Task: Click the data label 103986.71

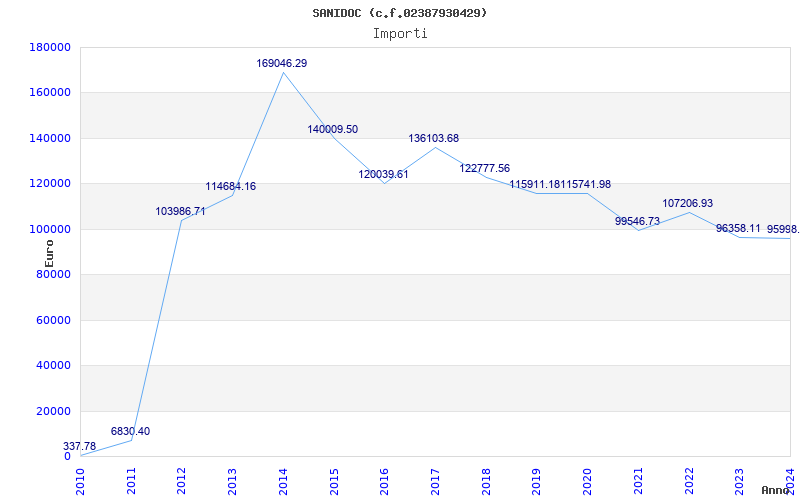Action: tap(181, 212)
